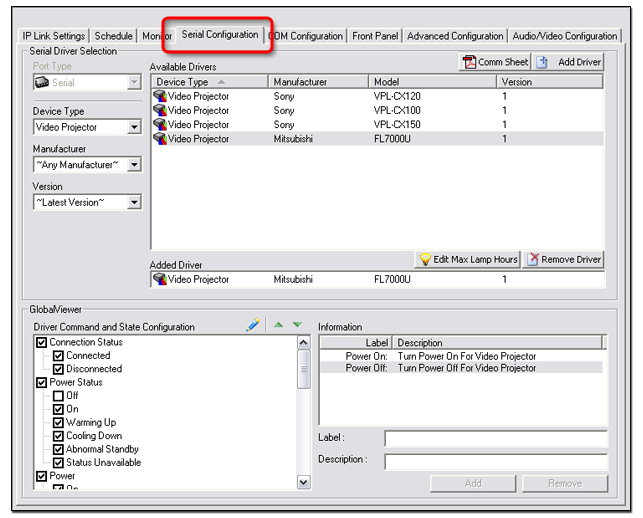Uncheck the Disconnected checkbox
This screenshot has height=518, width=643.
[x=58, y=369]
